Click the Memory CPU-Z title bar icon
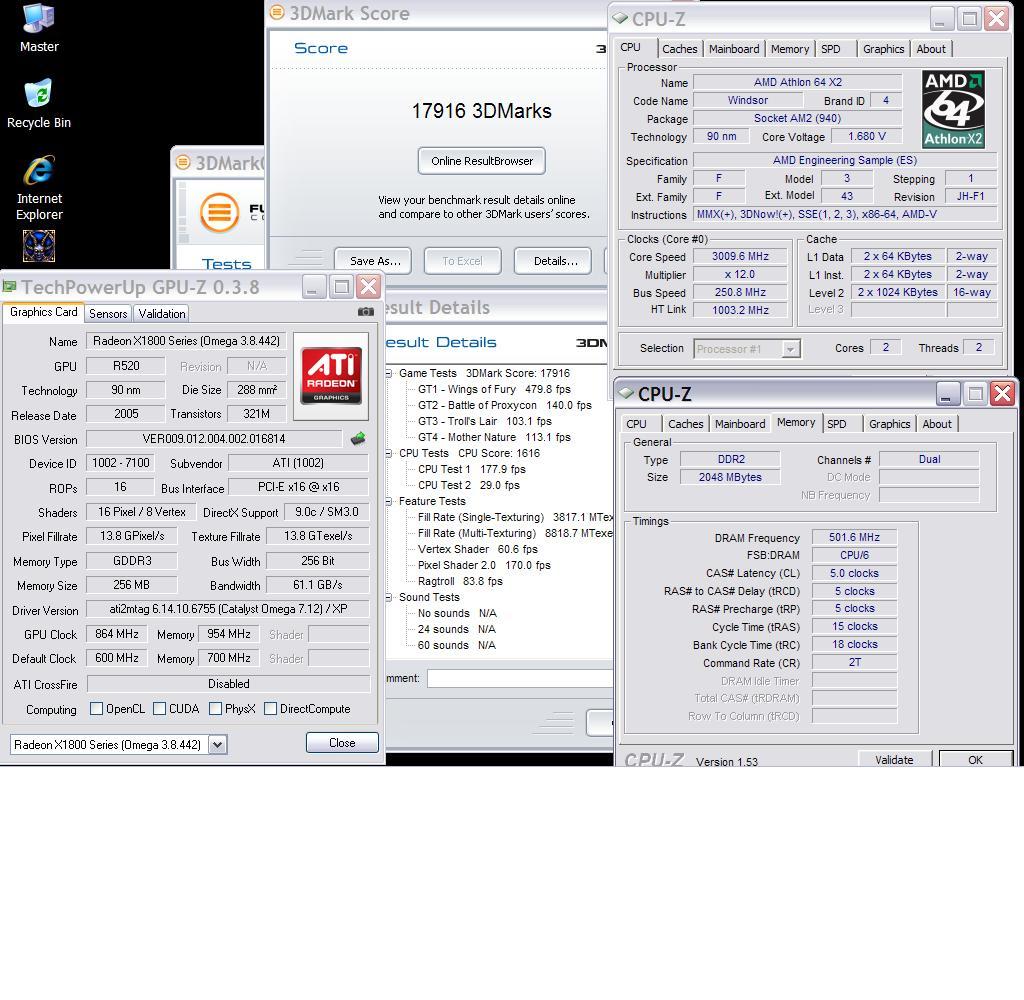 pyautogui.click(x=626, y=393)
